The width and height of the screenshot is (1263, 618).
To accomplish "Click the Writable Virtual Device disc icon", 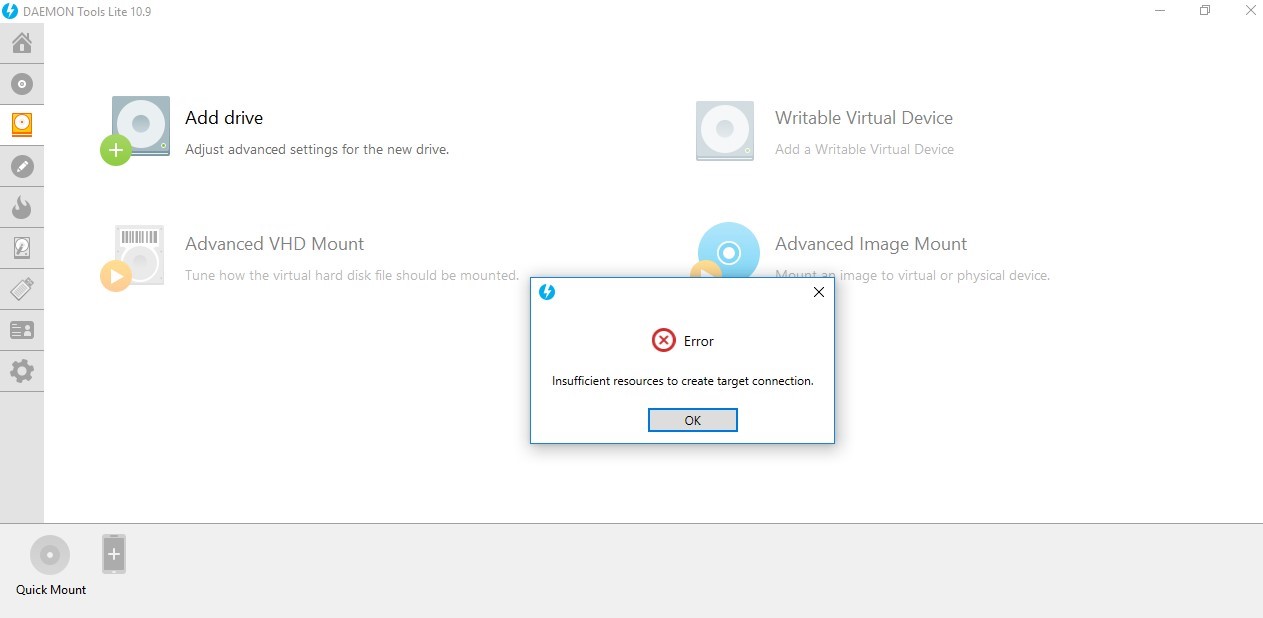I will (x=724, y=130).
